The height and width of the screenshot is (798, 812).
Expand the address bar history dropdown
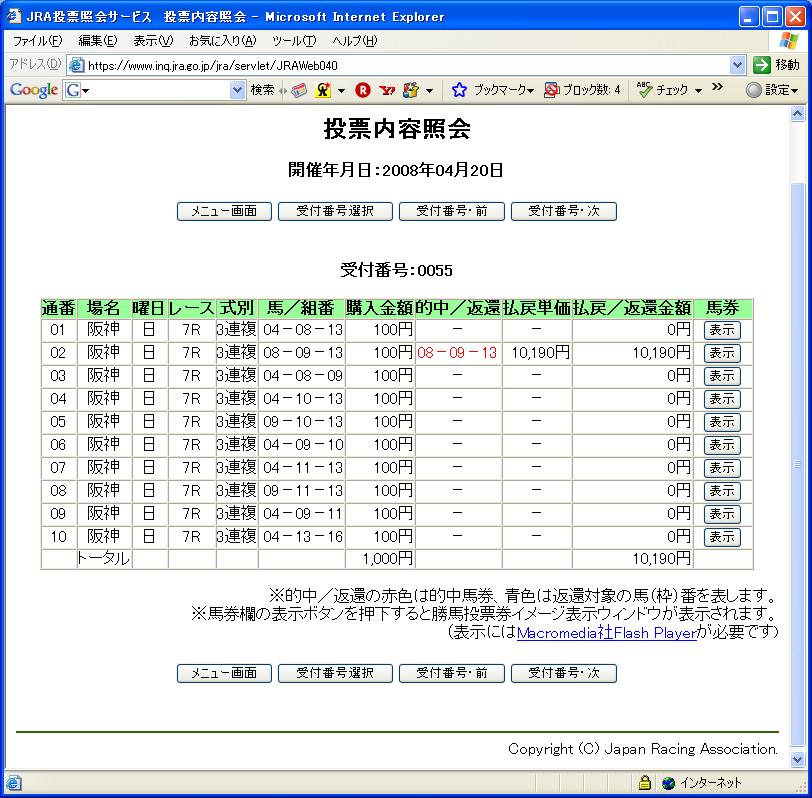[737, 65]
